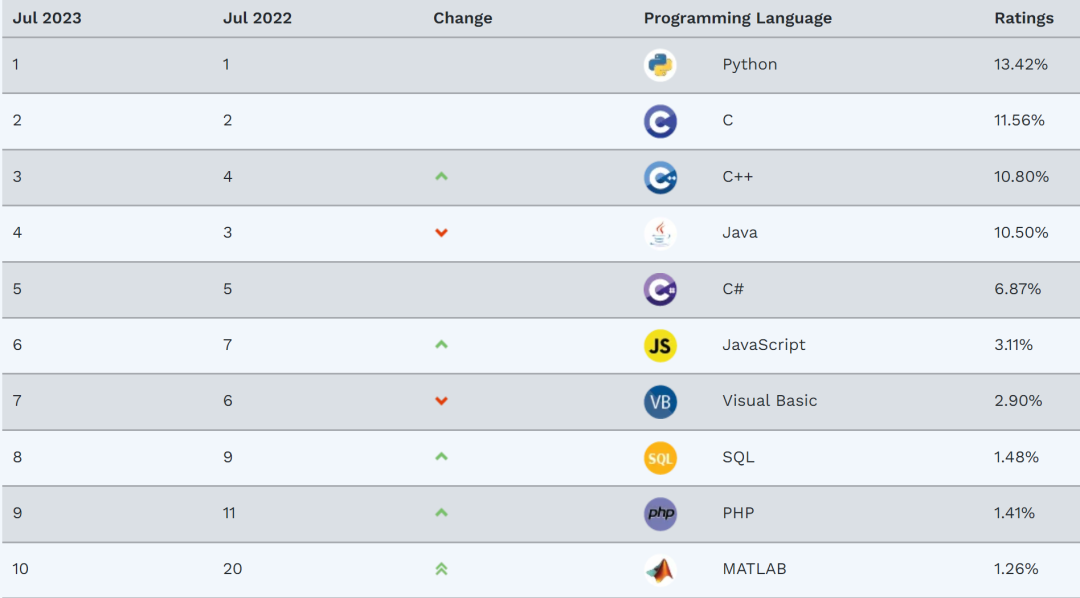
Task: Click the PHP logo icon
Action: tap(660, 513)
